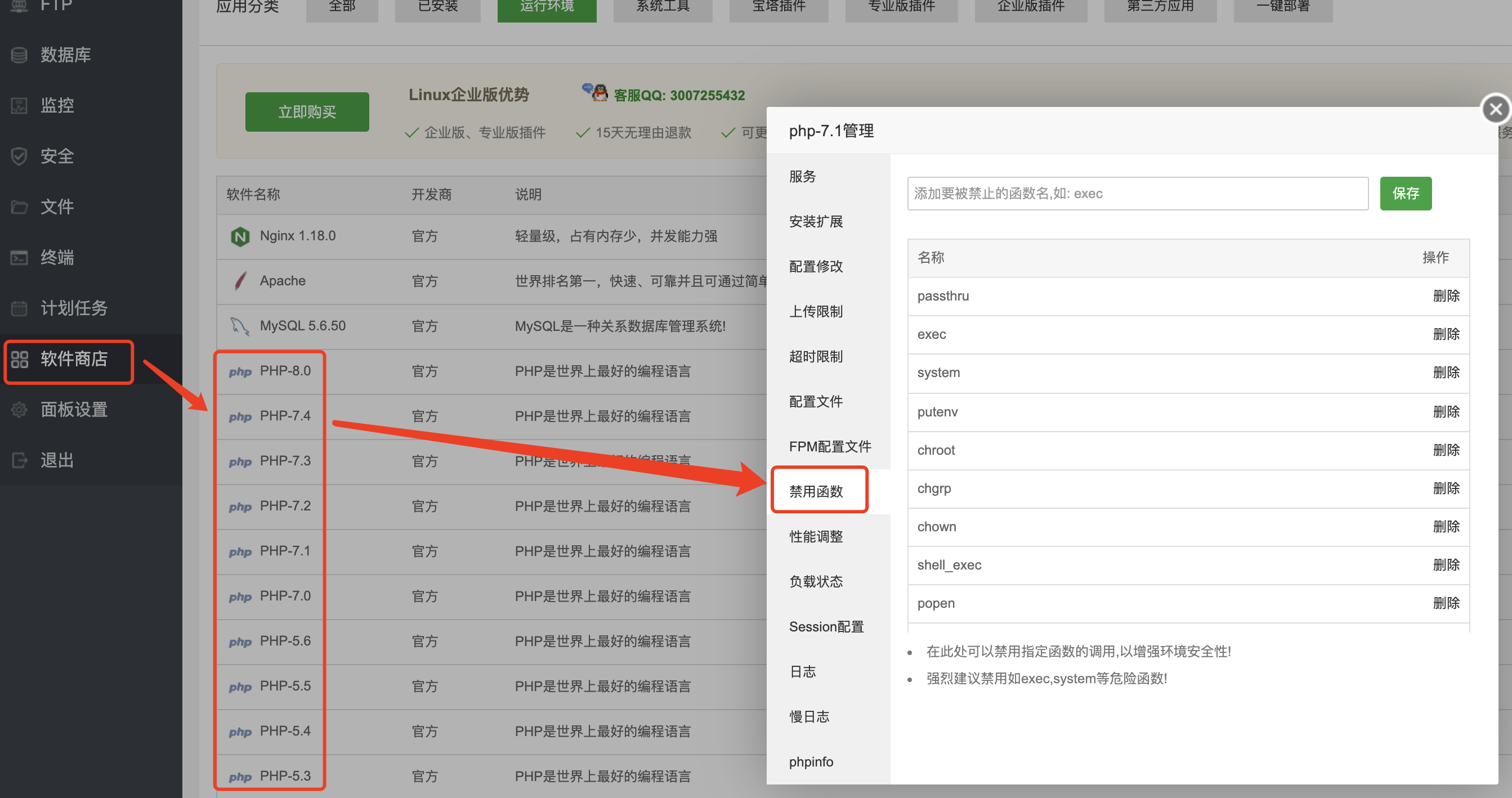Delete the passthru disabled function
This screenshot has width=1512, height=798.
pyautogui.click(x=1446, y=295)
